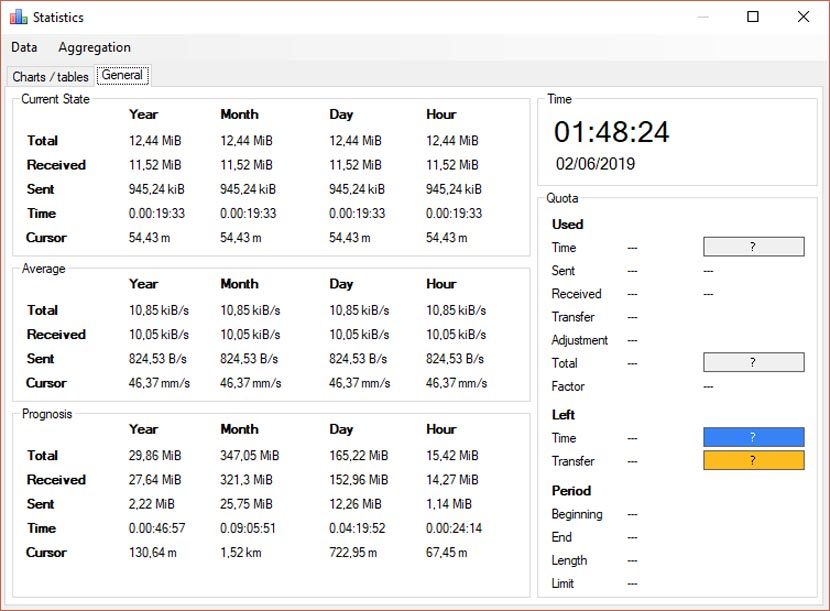
Task: Click Prognosis Hour Cursor 67,45 m
Action: point(446,553)
